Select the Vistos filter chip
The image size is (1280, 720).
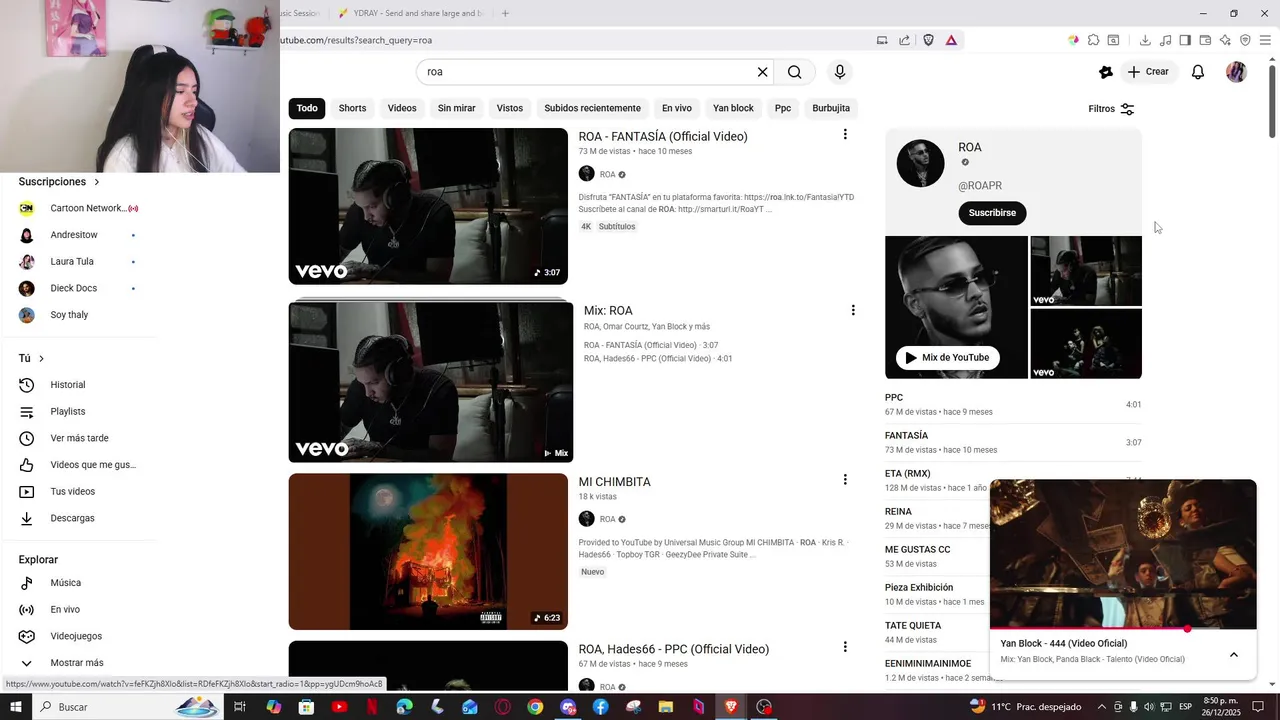pos(510,108)
